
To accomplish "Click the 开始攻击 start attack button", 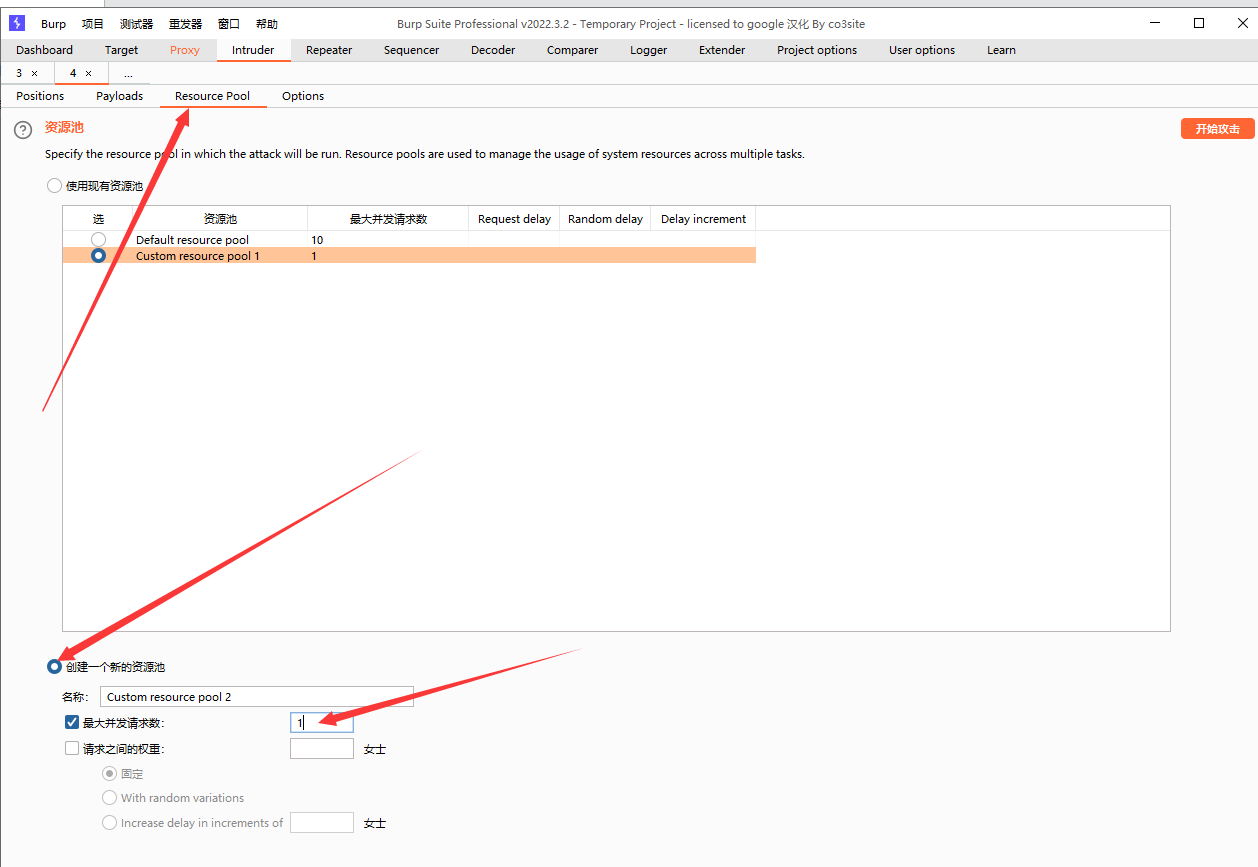I will click(1217, 129).
